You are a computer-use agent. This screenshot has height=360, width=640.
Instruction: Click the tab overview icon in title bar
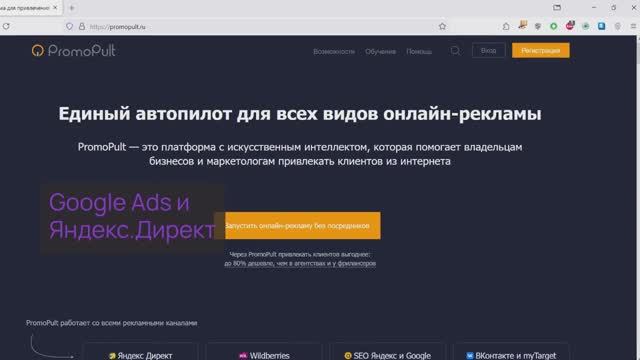coord(557,7)
